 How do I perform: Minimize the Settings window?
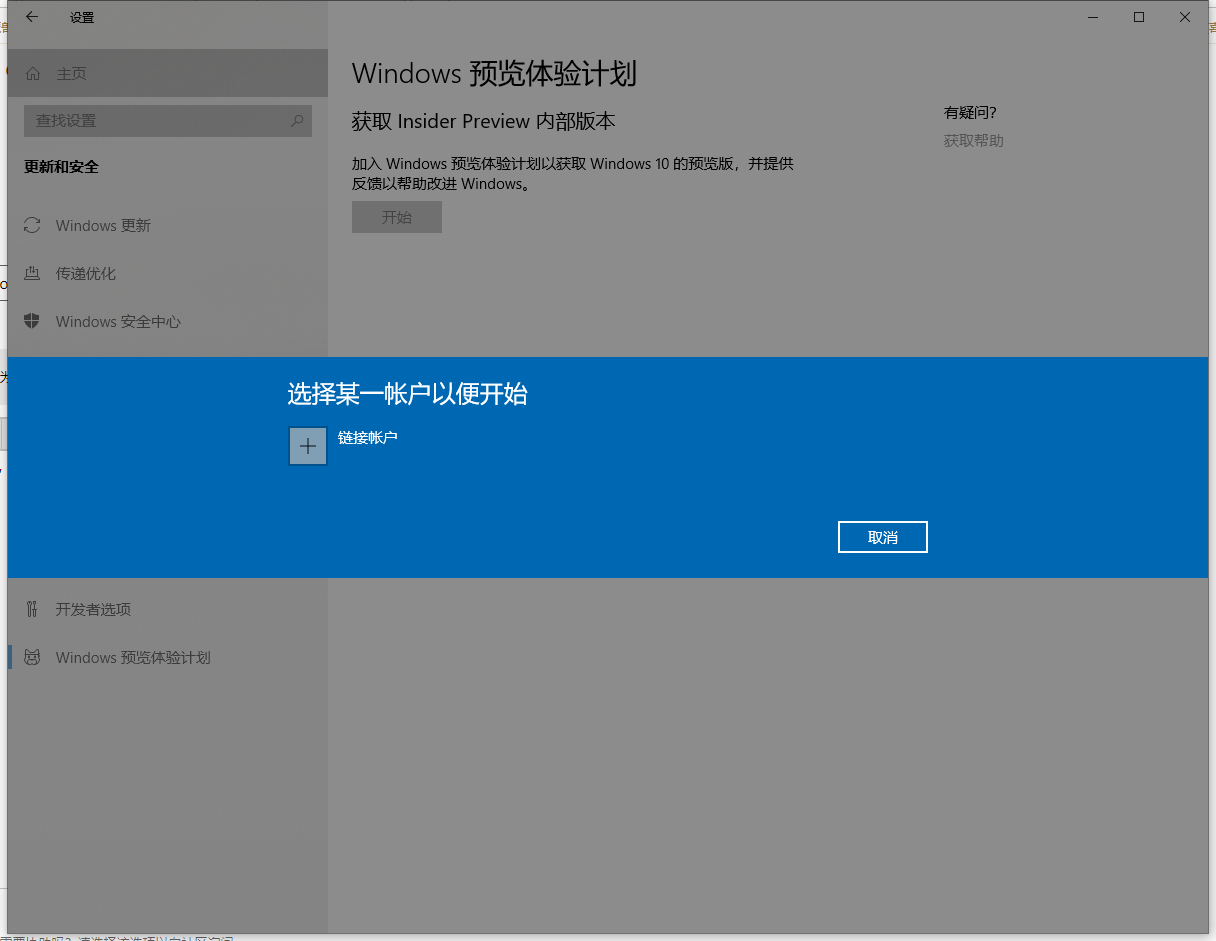point(1093,17)
